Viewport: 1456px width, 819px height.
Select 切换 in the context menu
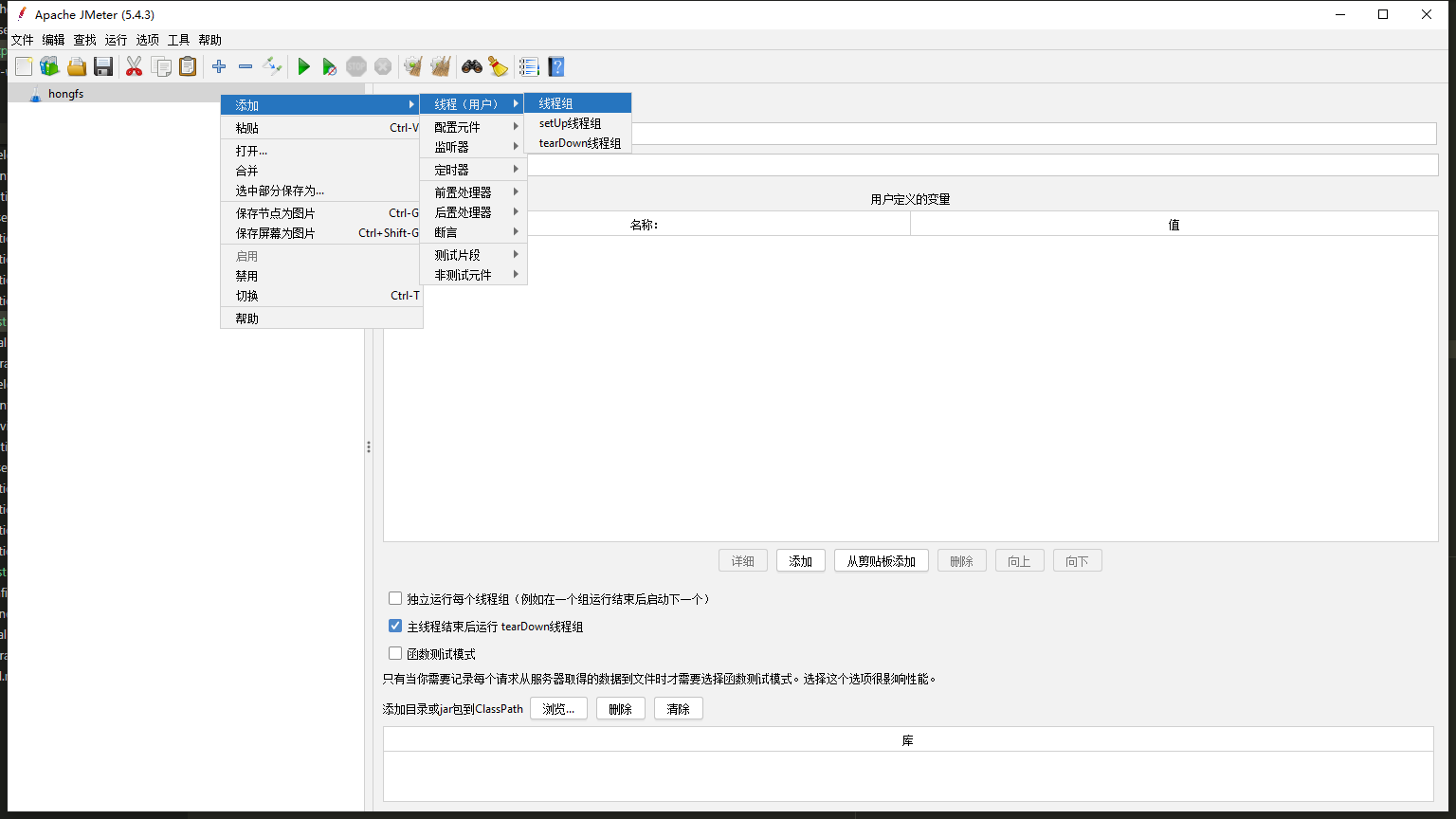[321, 296]
